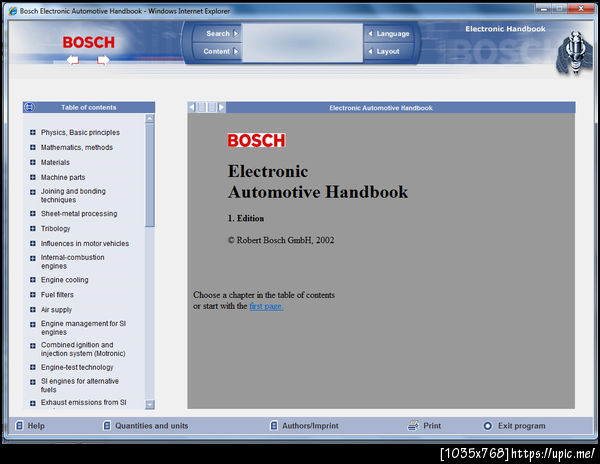600x464 pixels.
Task: Select 'Tribology' in the contents list
Action: [x=56, y=228]
